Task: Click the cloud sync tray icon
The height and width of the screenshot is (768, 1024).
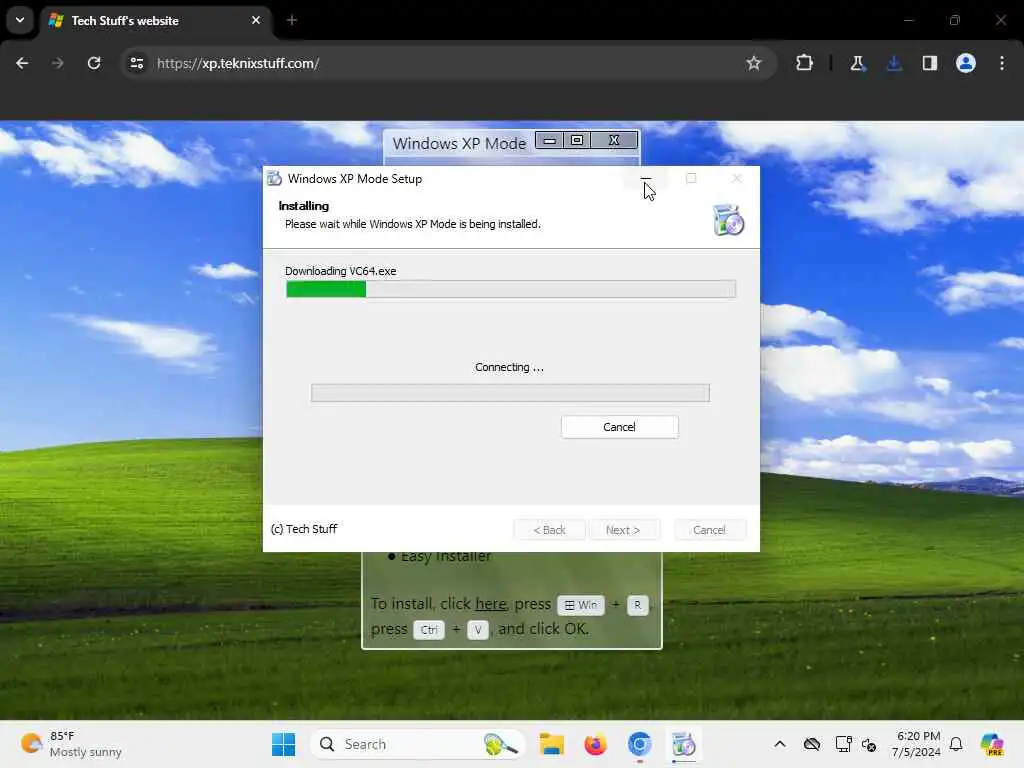Action: 811,744
